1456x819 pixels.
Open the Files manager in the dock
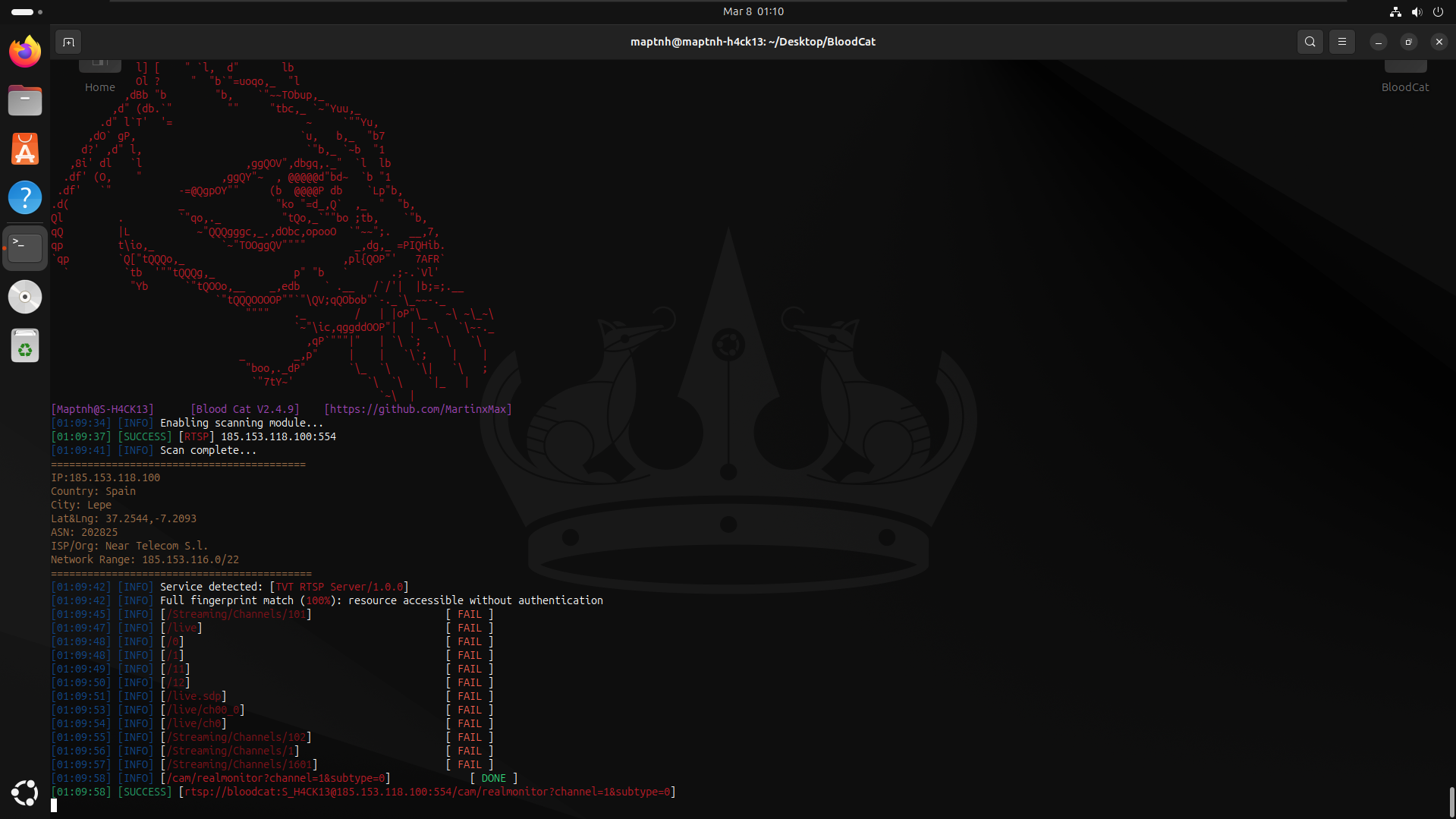pos(25,100)
